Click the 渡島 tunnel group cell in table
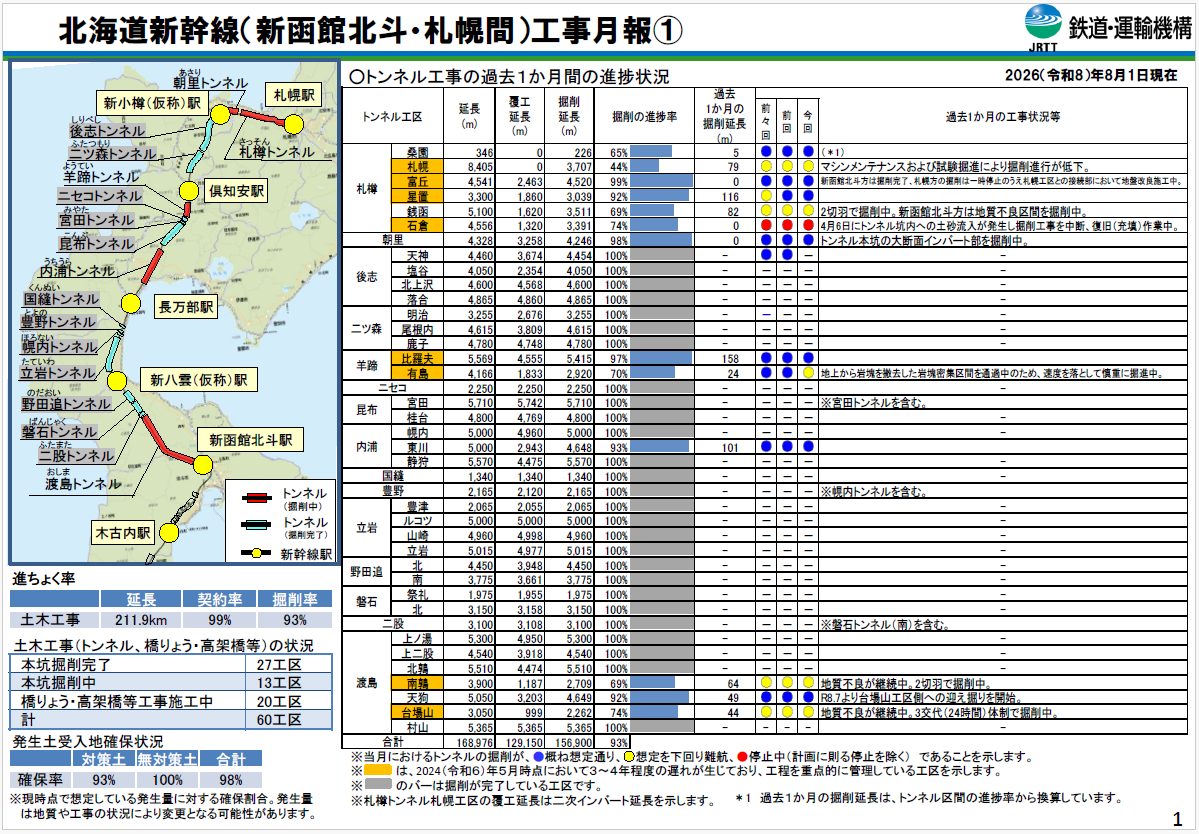The width and height of the screenshot is (1199, 834). [x=366, y=683]
